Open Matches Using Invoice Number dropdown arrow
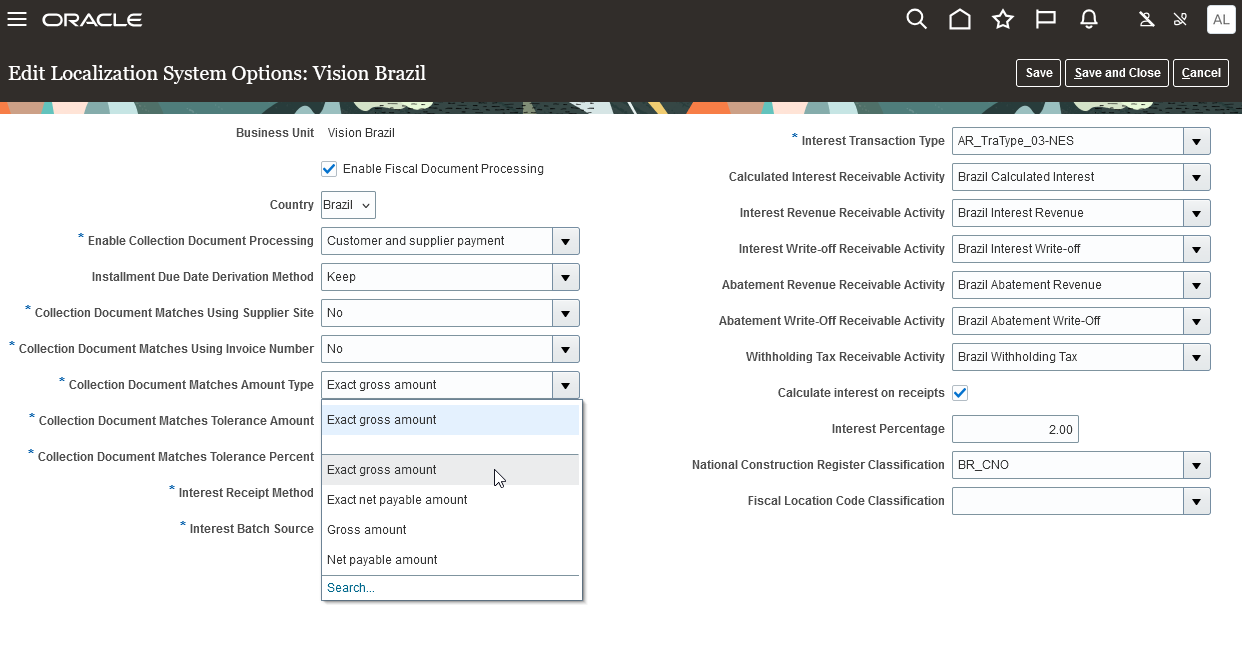Viewport: 1242px width, 649px height. (566, 349)
